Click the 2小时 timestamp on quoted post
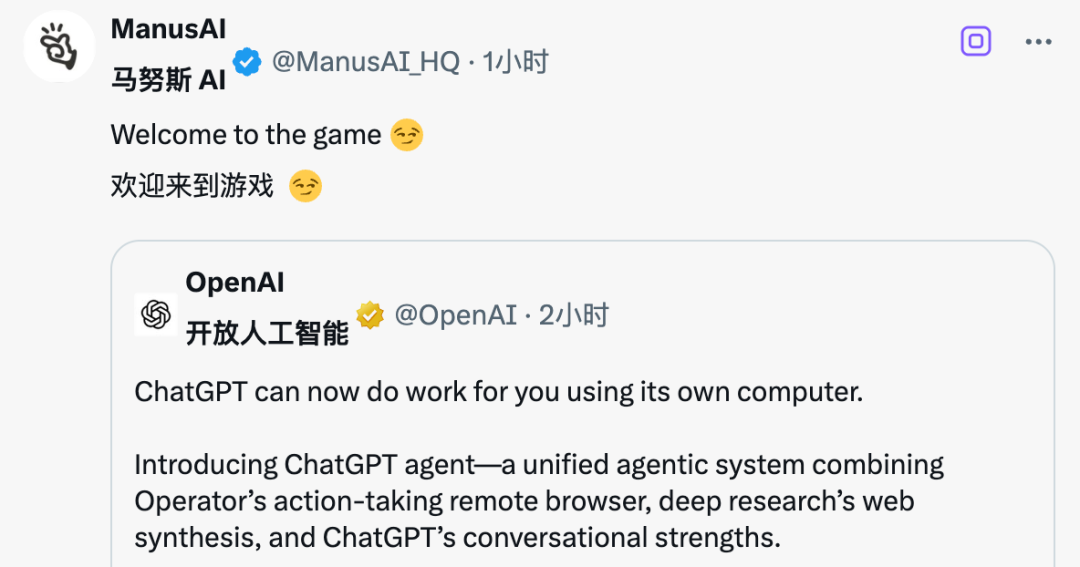Image resolution: width=1080 pixels, height=567 pixels. click(x=574, y=316)
